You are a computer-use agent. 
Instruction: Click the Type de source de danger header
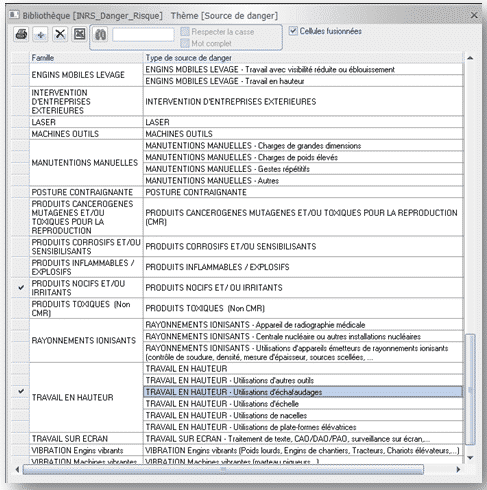pos(303,58)
